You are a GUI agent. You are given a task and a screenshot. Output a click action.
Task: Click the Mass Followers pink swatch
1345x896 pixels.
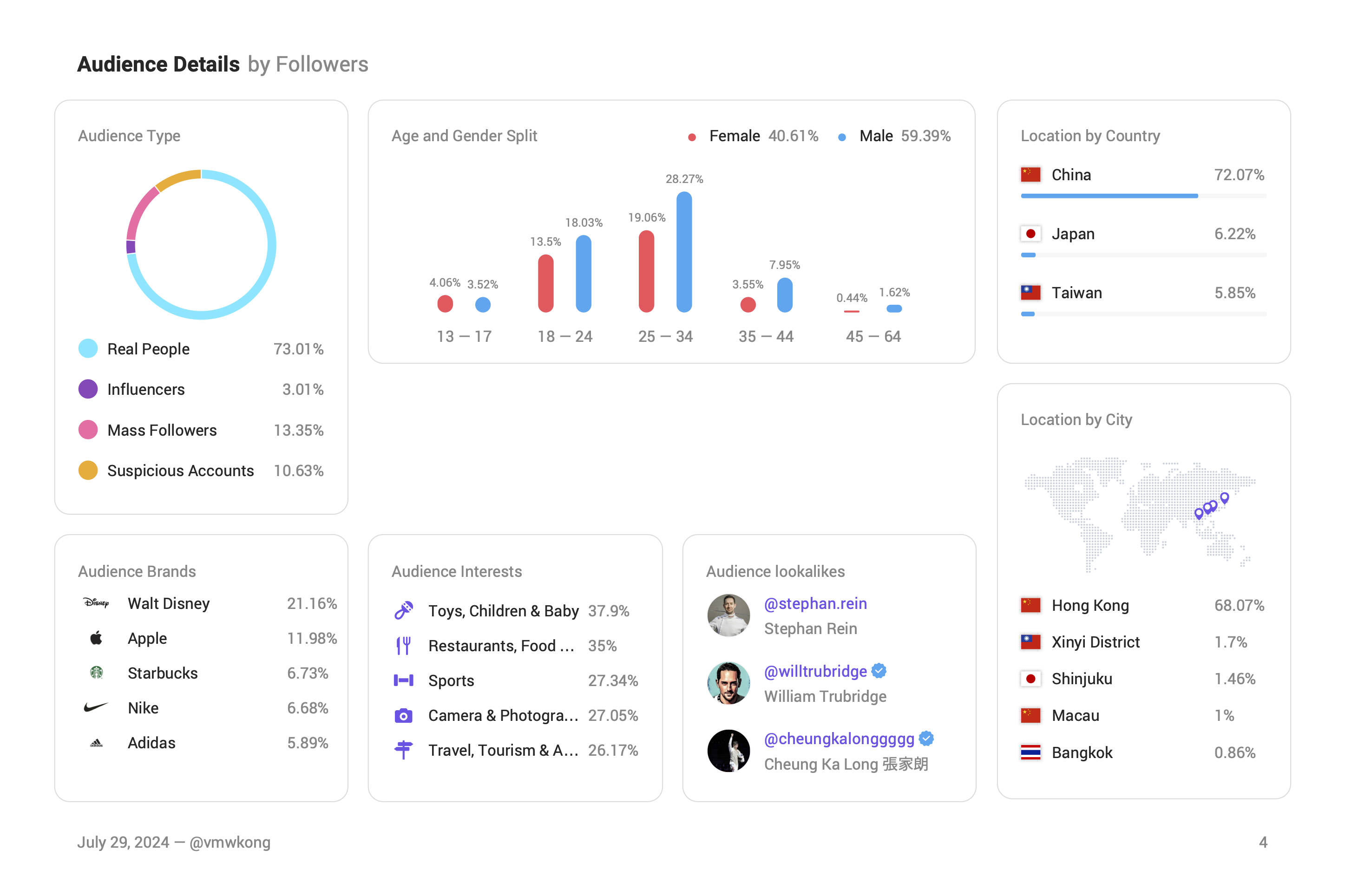(88, 430)
